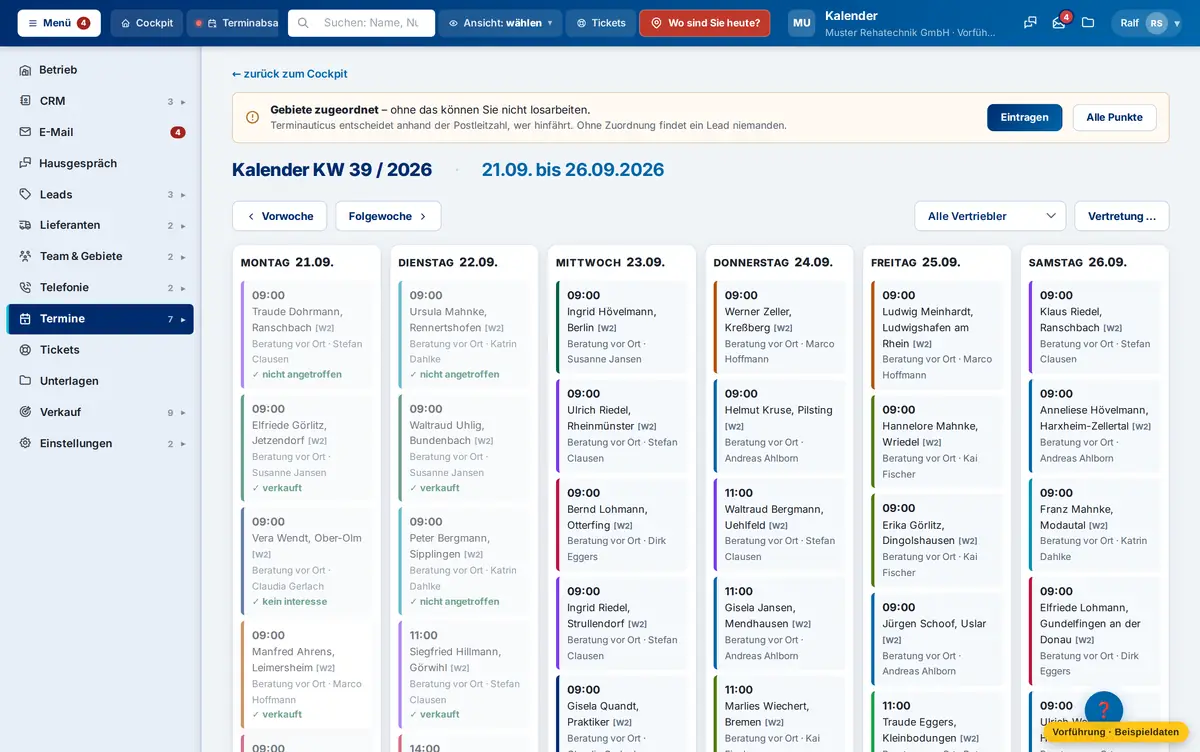
Task: Click the Termine calendar icon
Action: click(25, 319)
